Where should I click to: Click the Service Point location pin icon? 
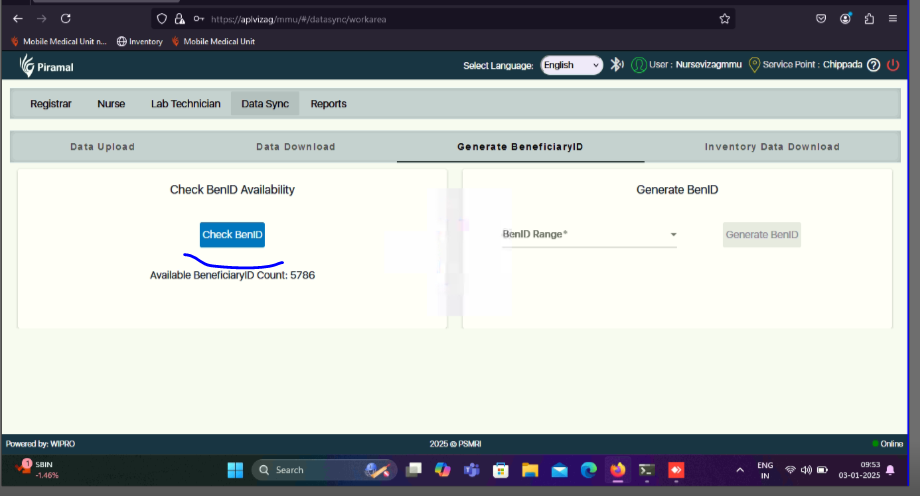tap(753, 65)
